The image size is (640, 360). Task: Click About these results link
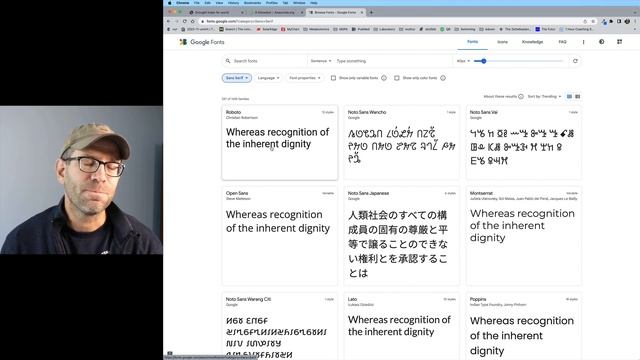point(500,97)
